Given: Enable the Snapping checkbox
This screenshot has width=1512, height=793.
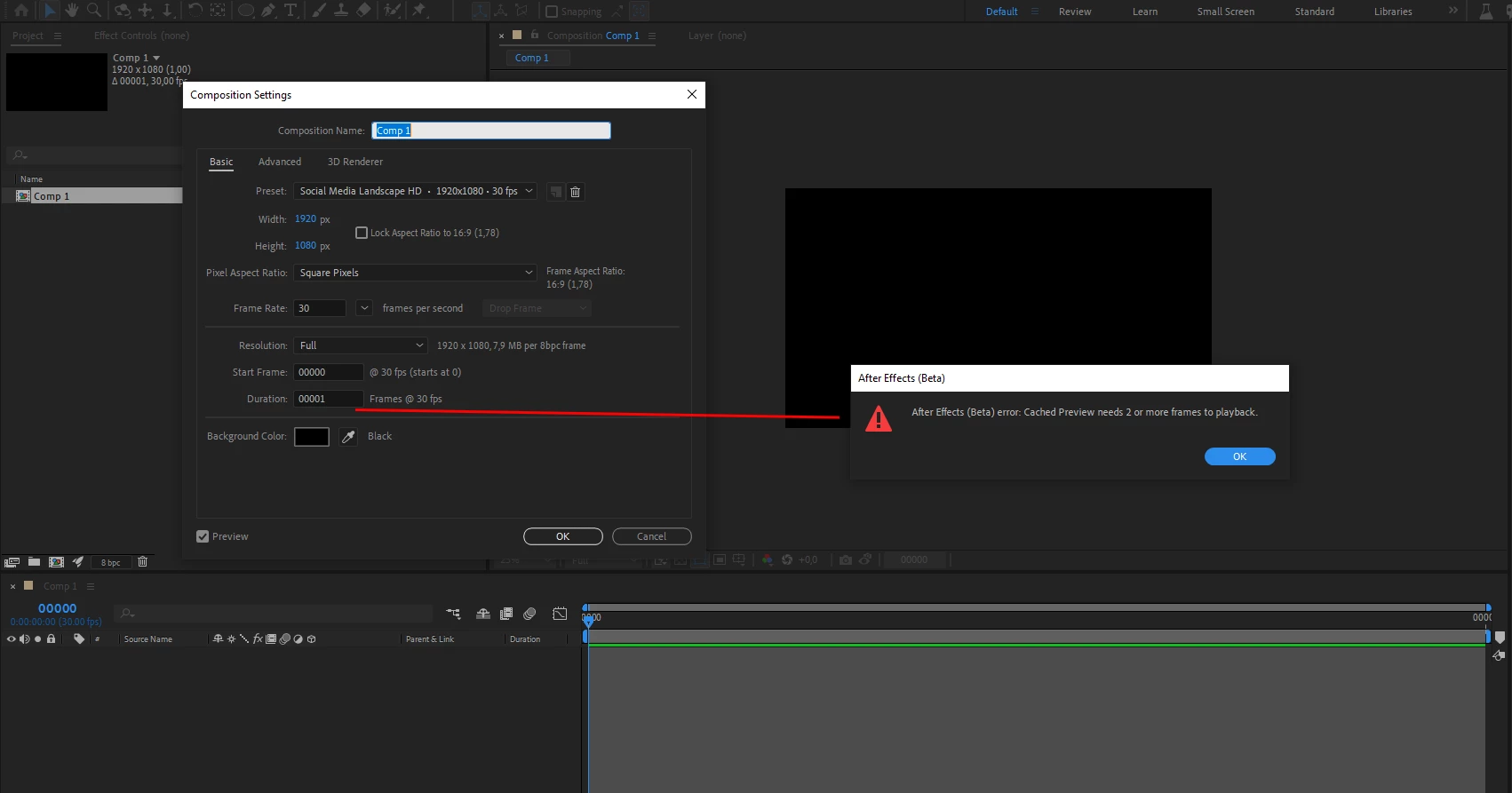Looking at the screenshot, I should coord(552,12).
